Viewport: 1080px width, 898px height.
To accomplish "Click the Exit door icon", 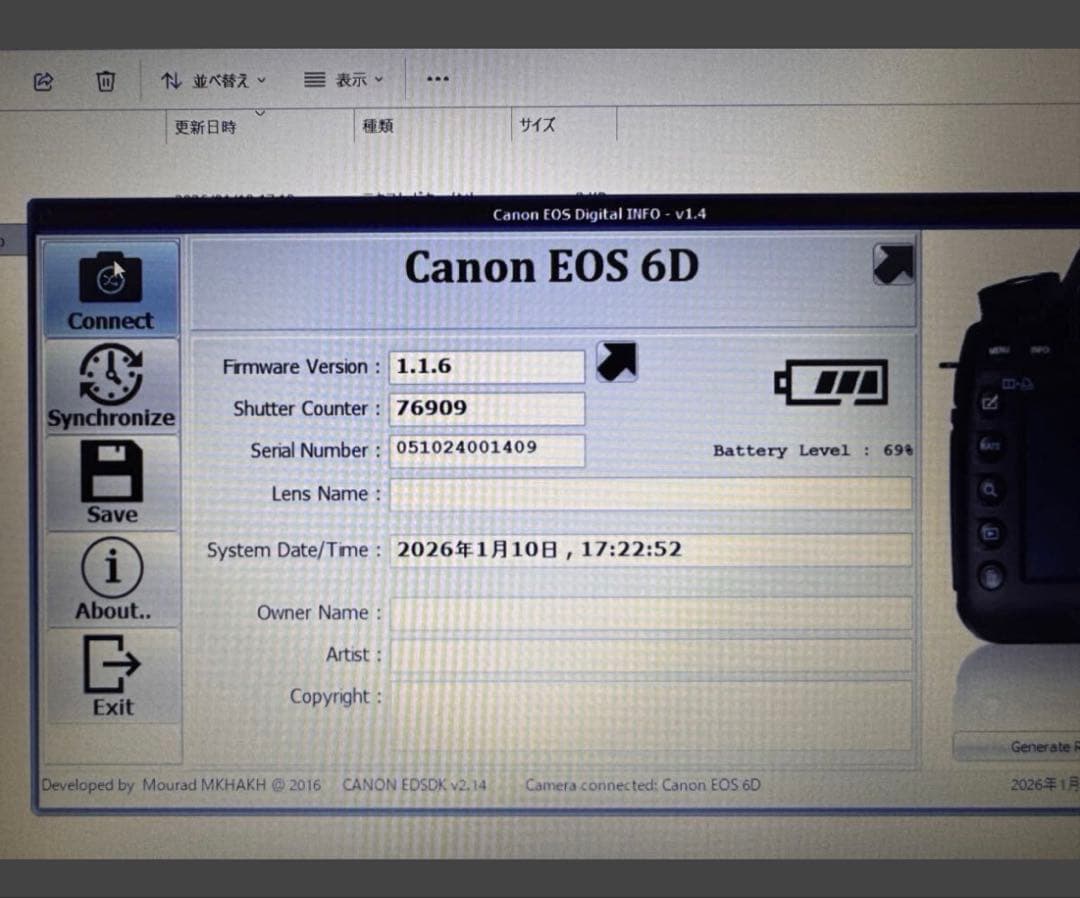I will tap(112, 664).
